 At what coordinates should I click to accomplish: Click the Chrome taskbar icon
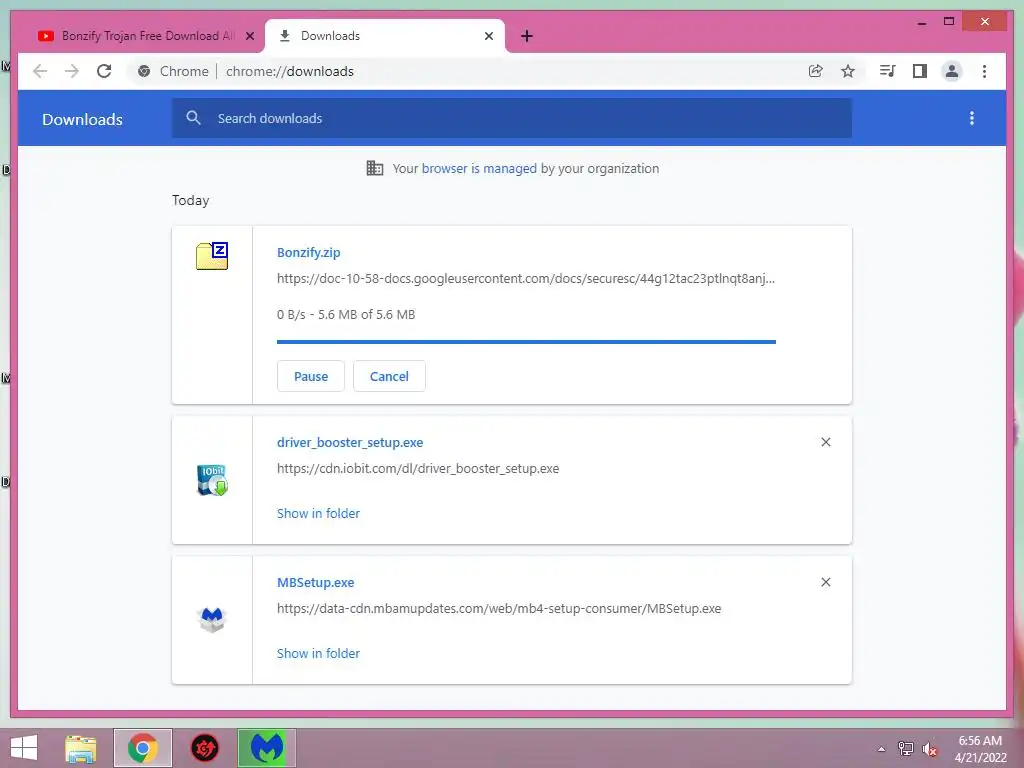pos(143,748)
